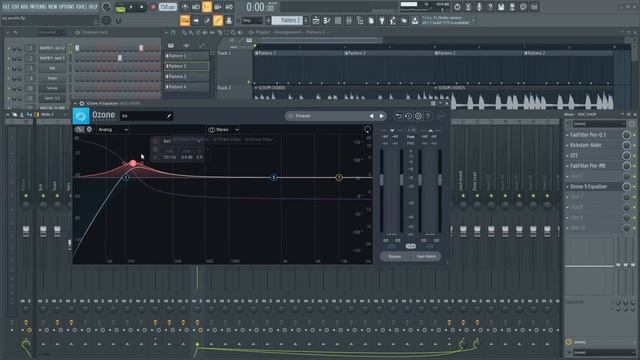Click the Ozone help question mark

428,116
